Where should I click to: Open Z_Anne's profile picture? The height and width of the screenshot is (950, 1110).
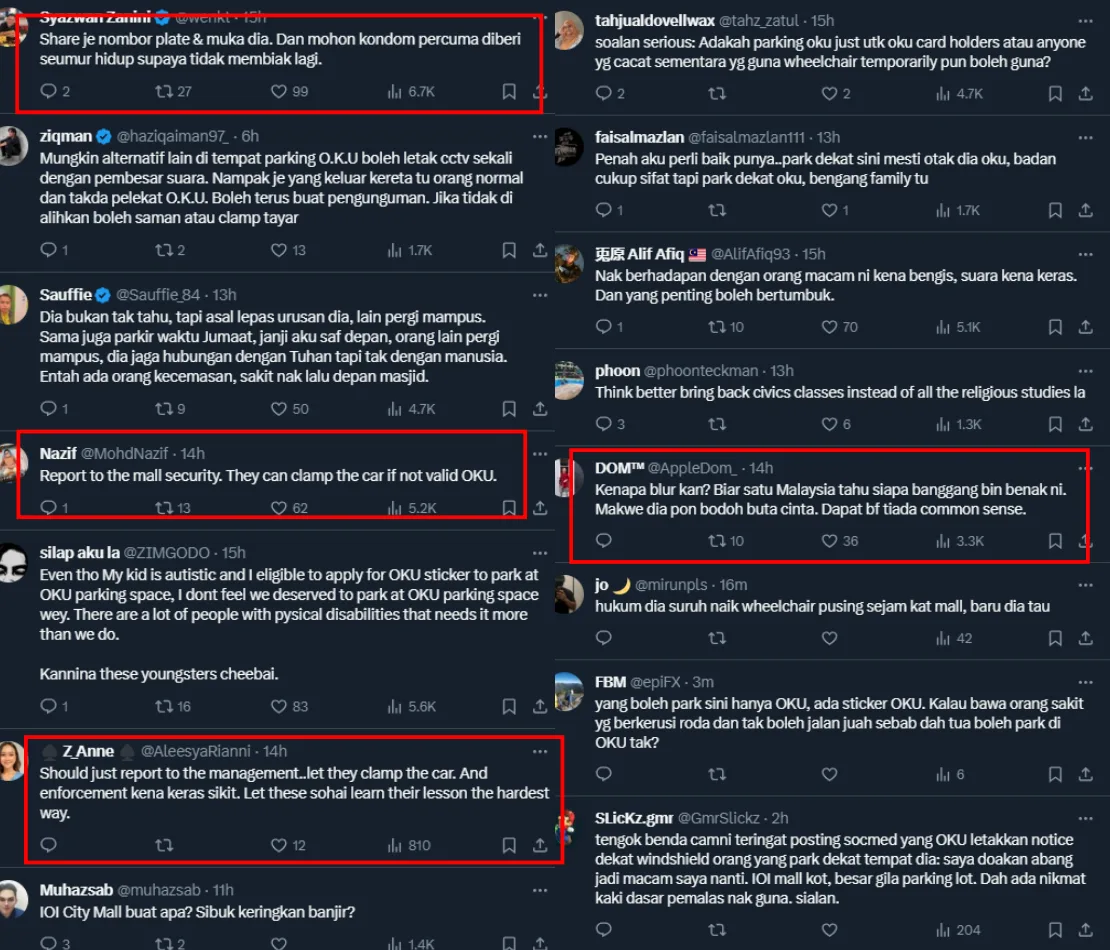11,761
